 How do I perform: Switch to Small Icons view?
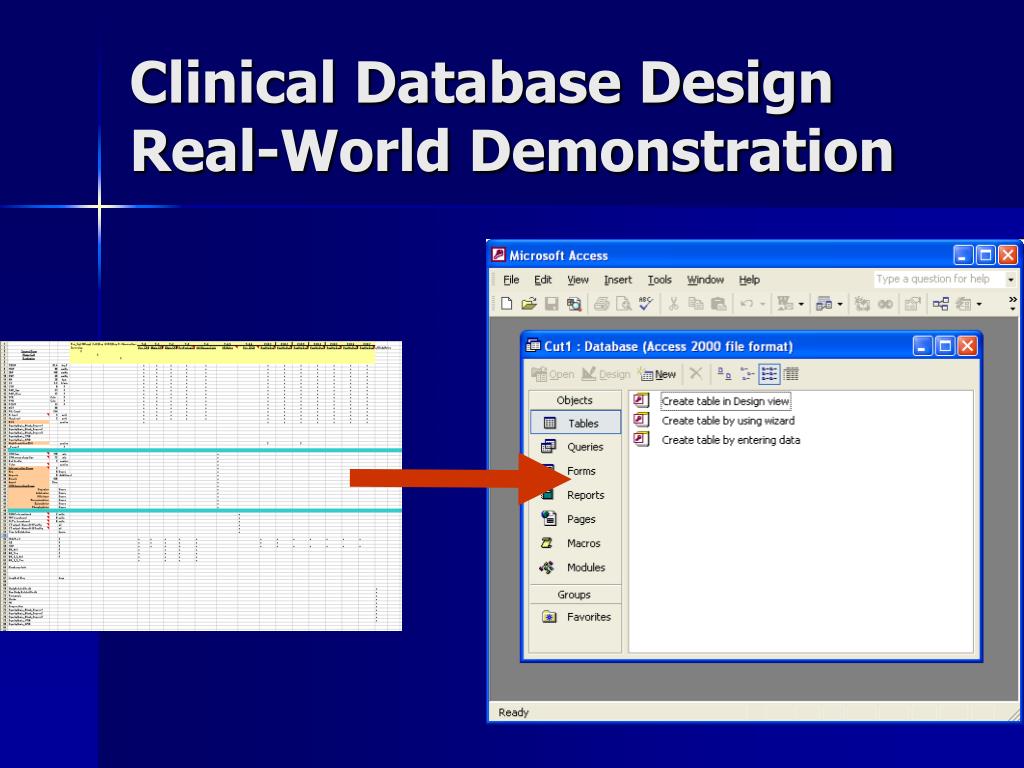click(747, 374)
